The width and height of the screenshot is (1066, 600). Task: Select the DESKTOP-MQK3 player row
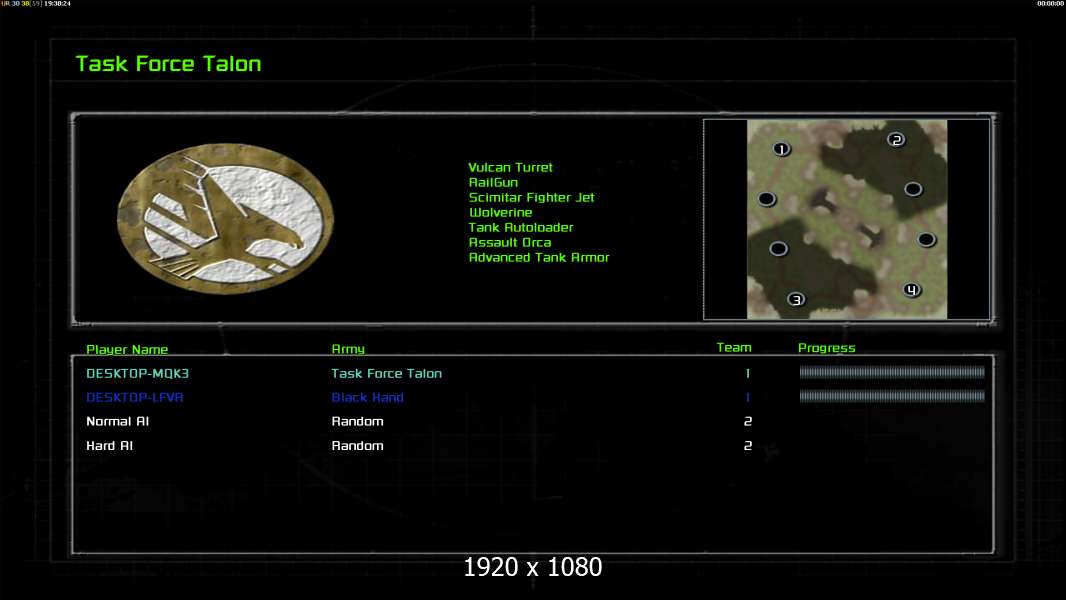pyautogui.click(x=534, y=373)
